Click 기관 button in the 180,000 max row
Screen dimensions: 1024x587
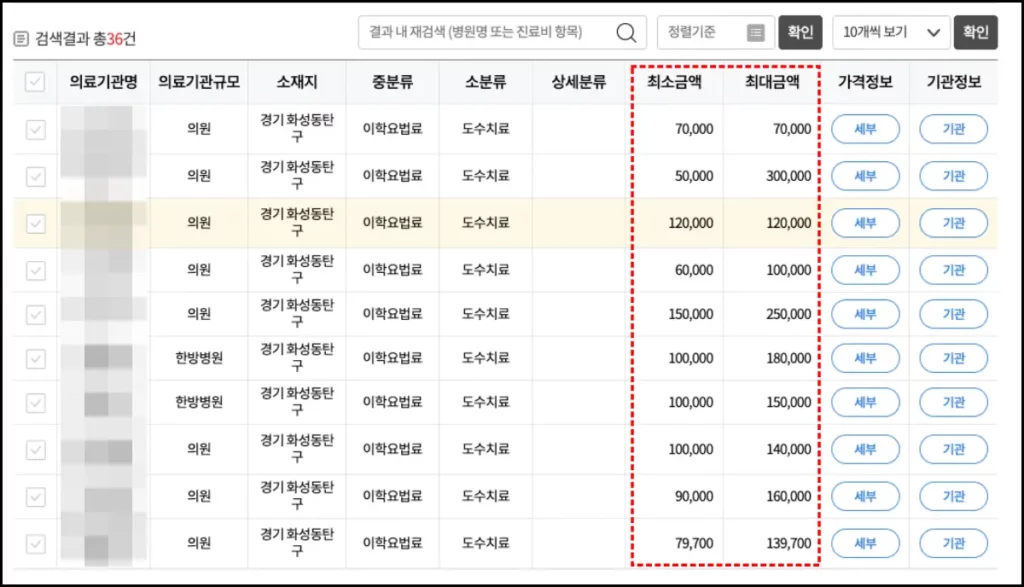[x=953, y=358]
